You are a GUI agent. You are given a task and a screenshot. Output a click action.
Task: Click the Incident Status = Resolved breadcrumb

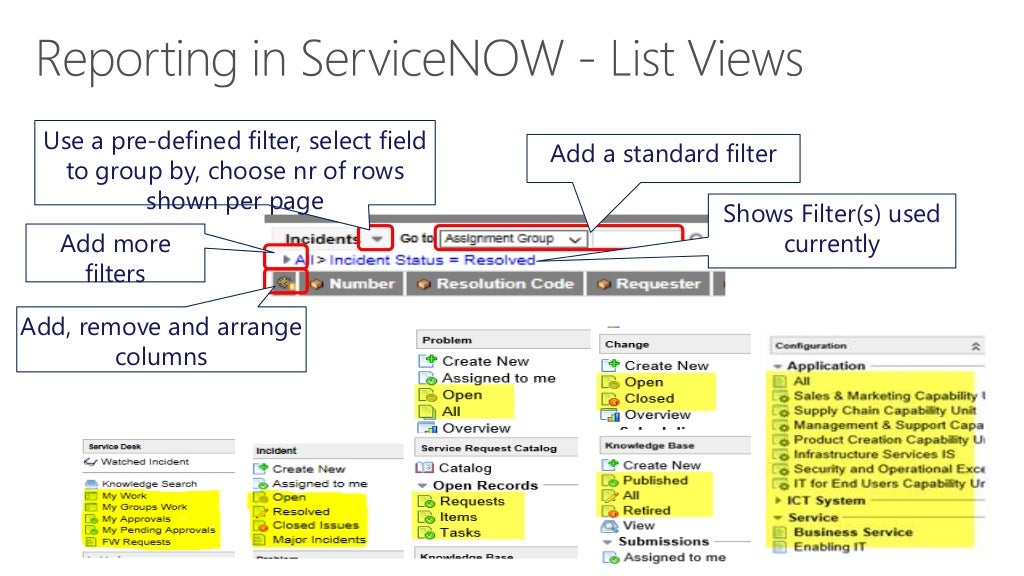click(432, 260)
